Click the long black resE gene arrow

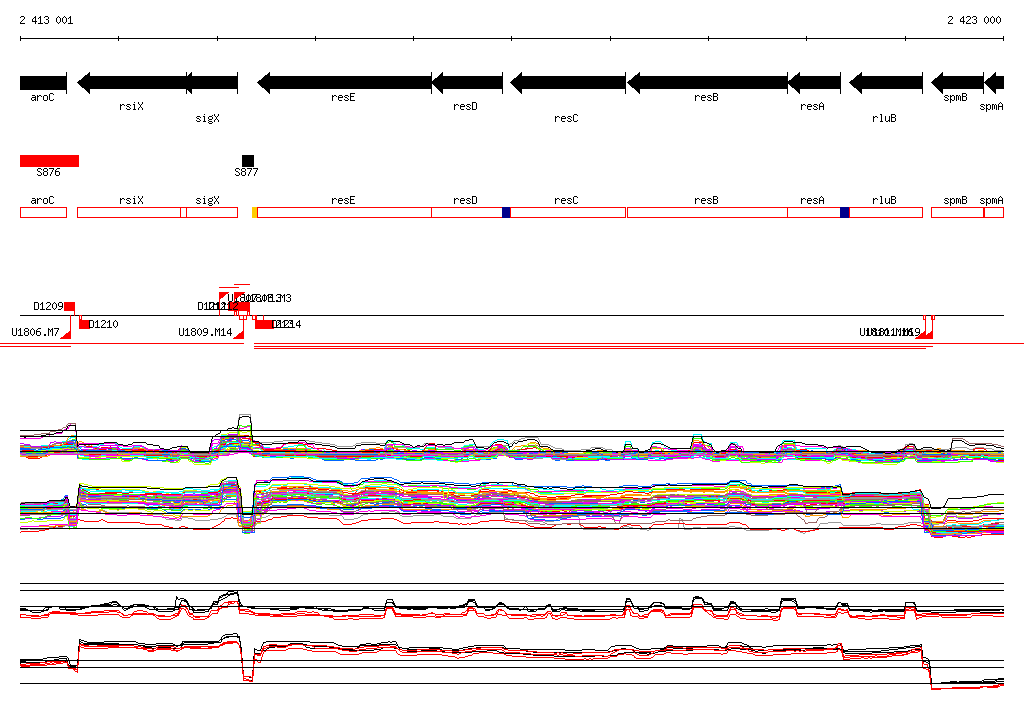pyautogui.click(x=345, y=83)
